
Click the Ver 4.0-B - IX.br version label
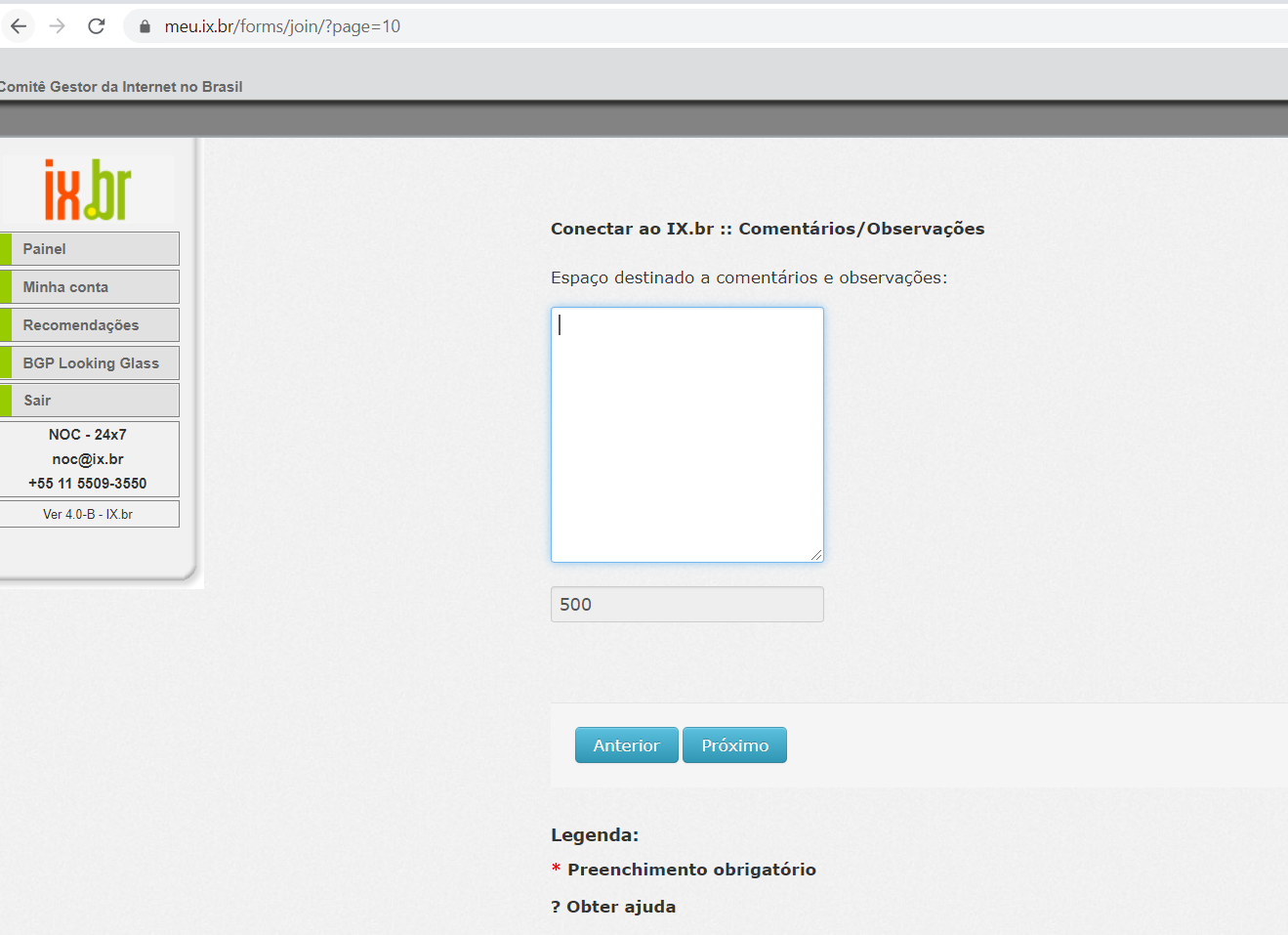click(88, 514)
